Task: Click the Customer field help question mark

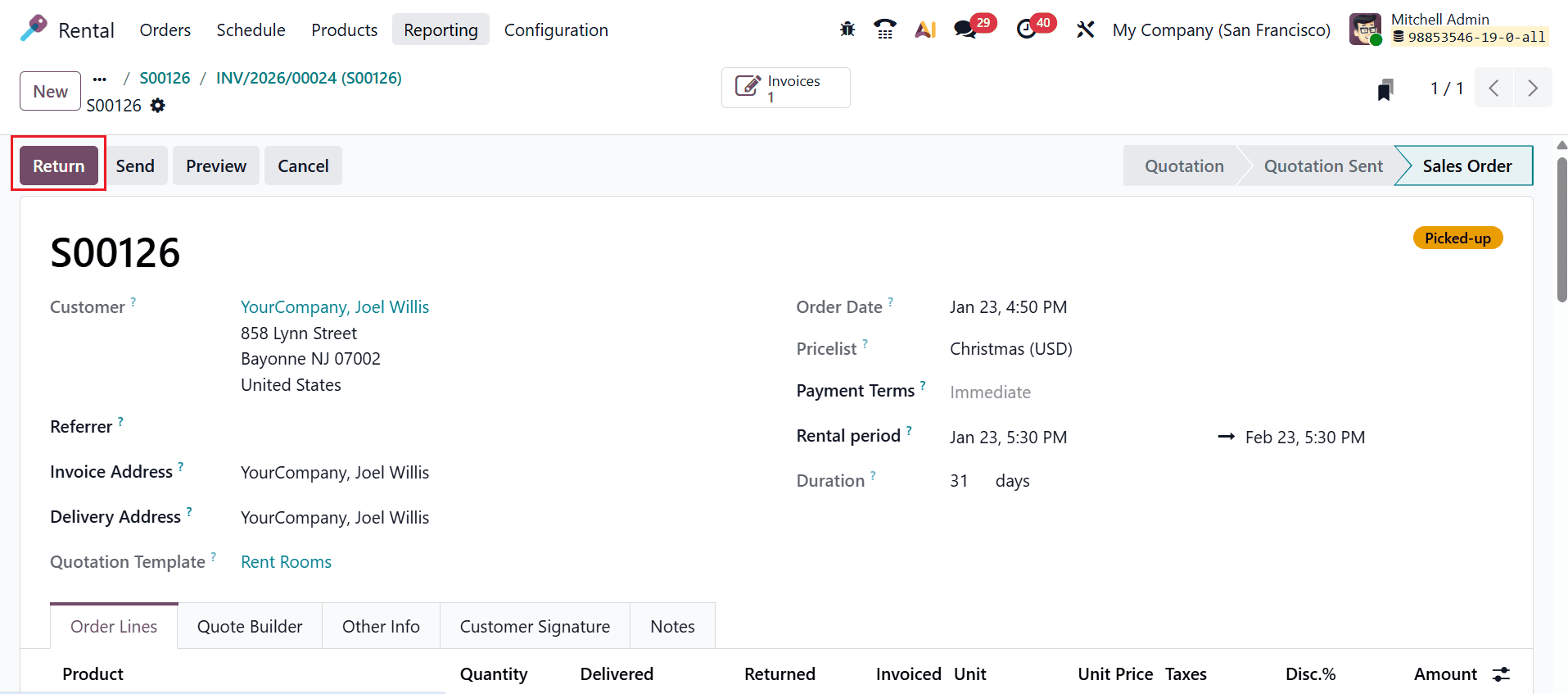Action: (x=133, y=302)
